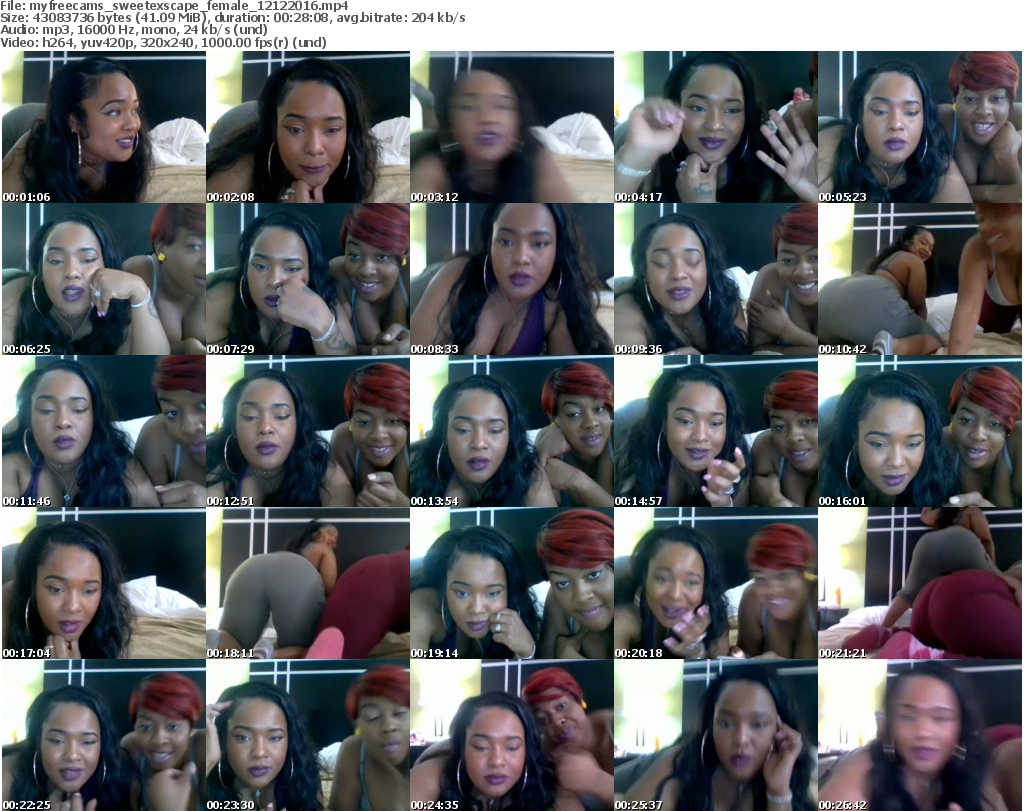The height and width of the screenshot is (811, 1024).
Task: Open the thumbnail labeled 00:23:30
Action: click(x=308, y=736)
